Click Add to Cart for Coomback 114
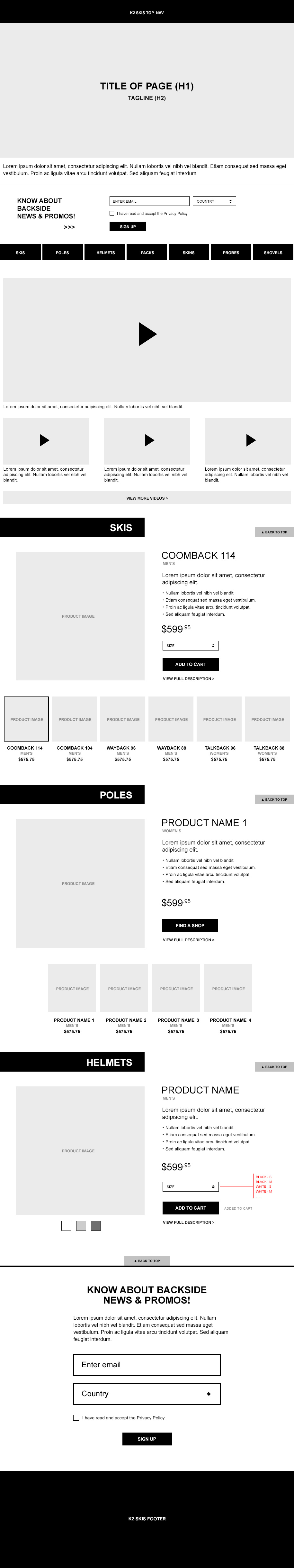This screenshot has width=294, height=1568. 191,664
